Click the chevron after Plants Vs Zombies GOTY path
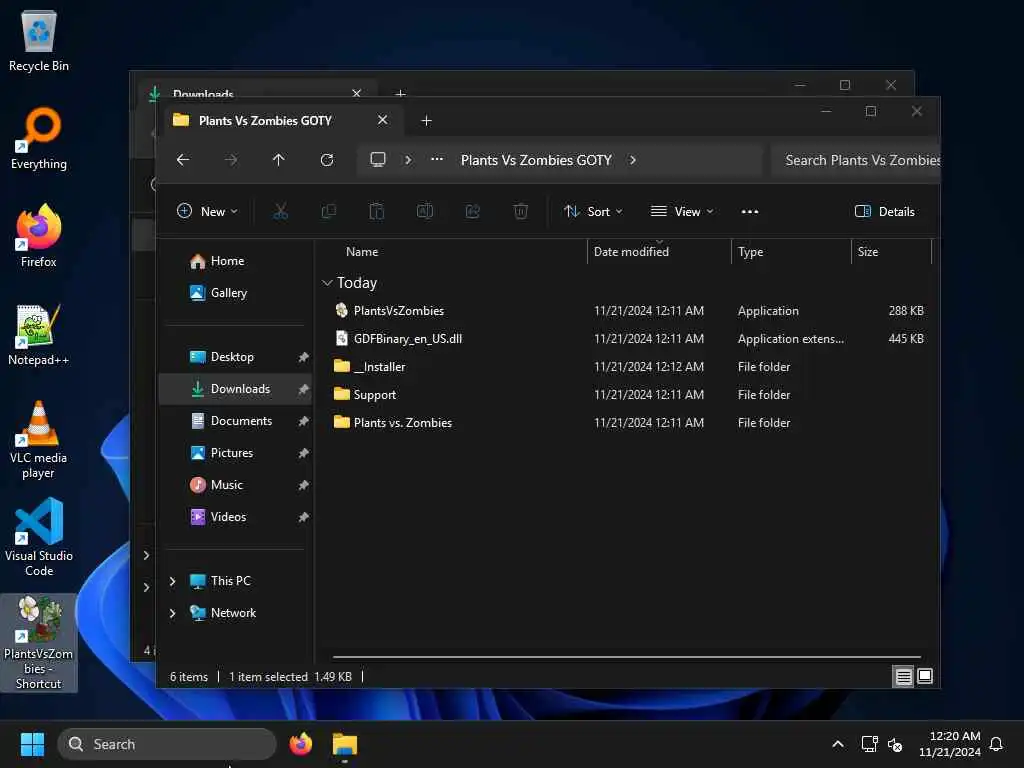The width and height of the screenshot is (1024, 768). (x=632, y=160)
